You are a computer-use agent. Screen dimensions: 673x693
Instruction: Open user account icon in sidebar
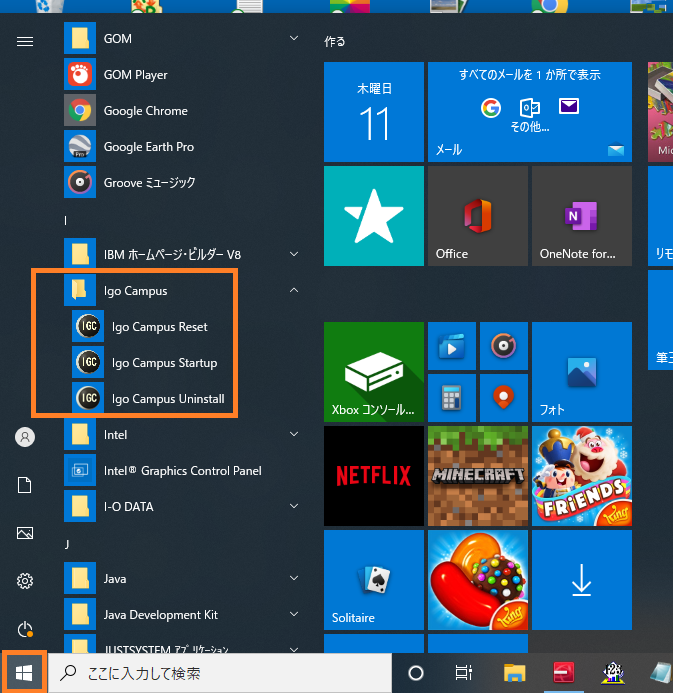point(25,437)
